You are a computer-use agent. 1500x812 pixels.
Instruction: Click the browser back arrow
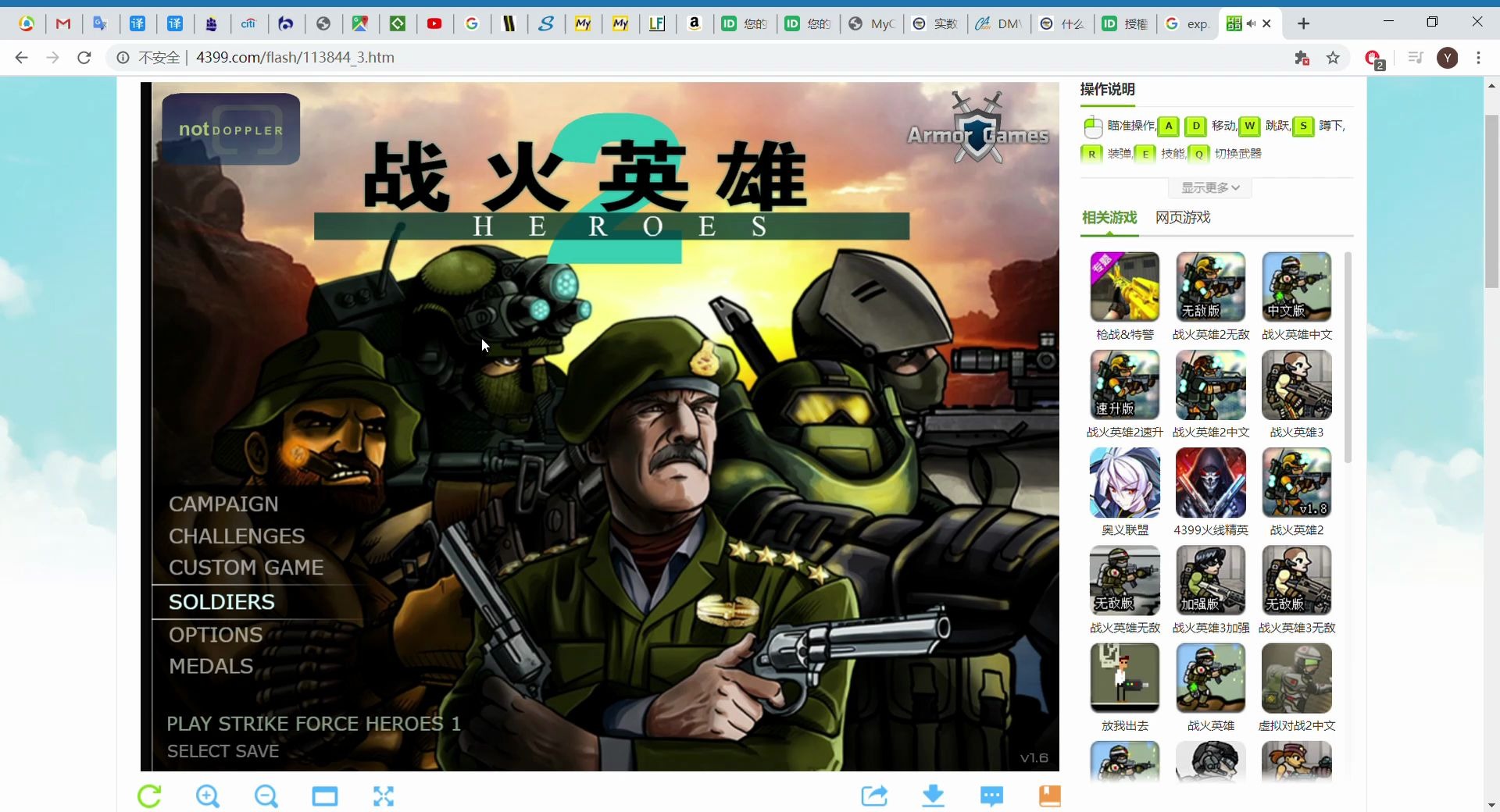tap(21, 57)
